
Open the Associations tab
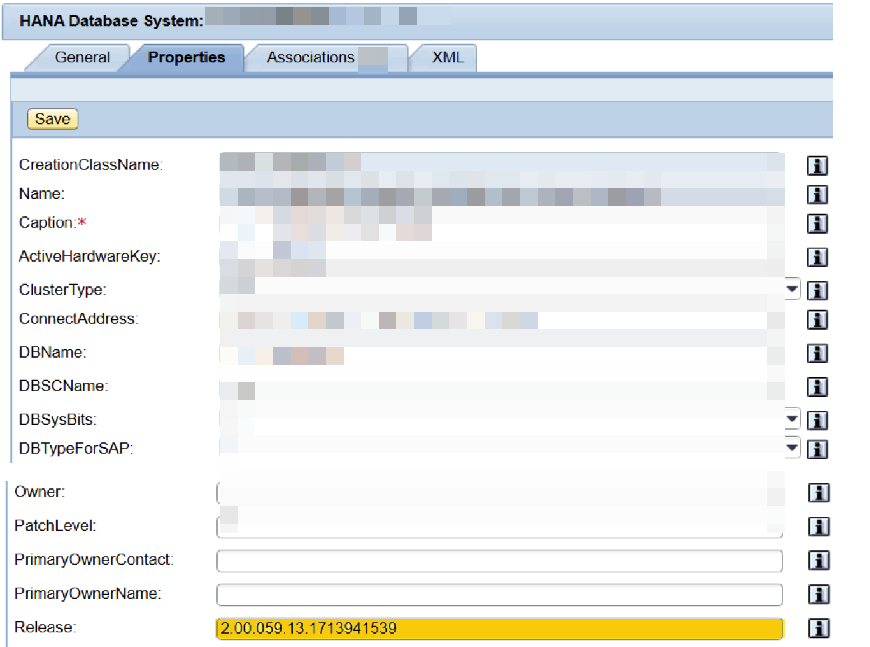[326, 58]
